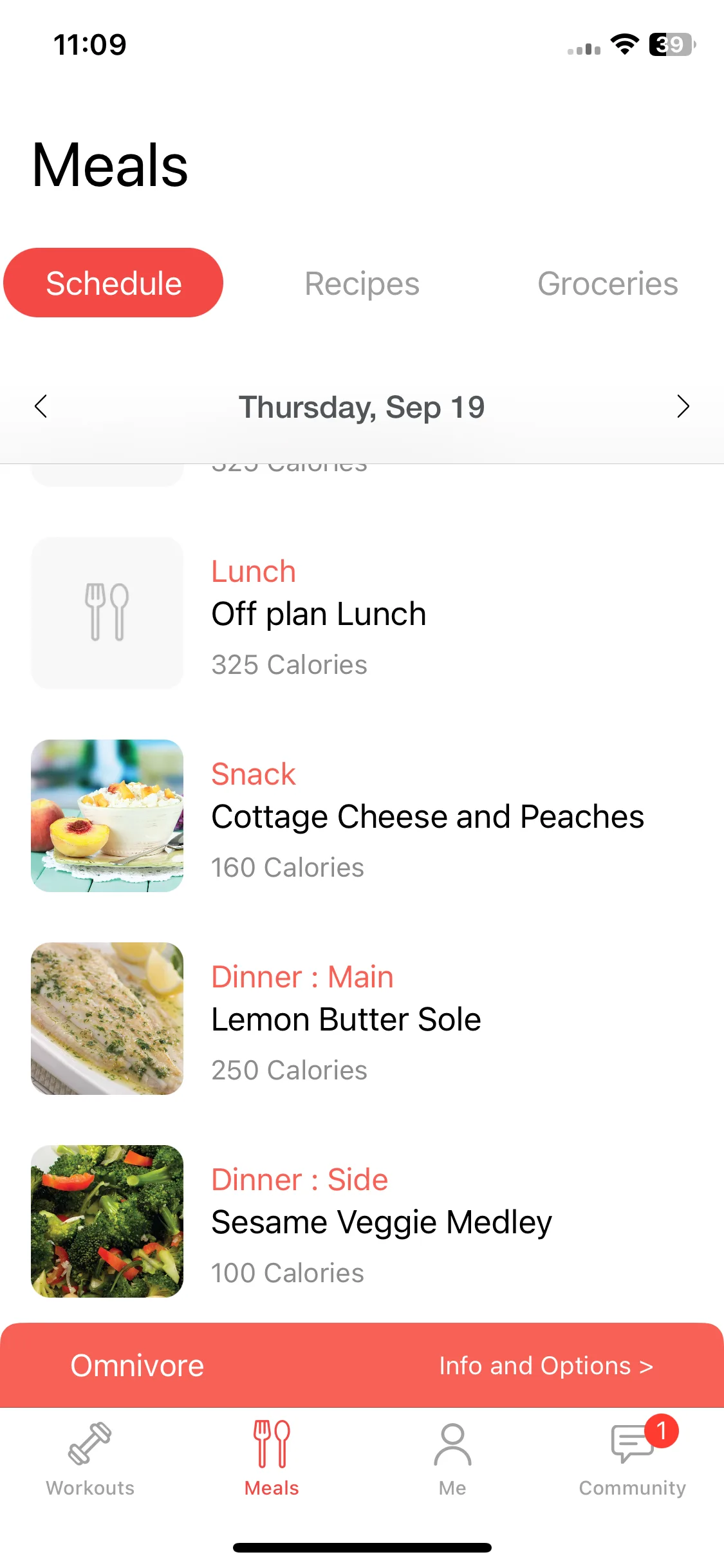This screenshot has height=1568, width=724.
Task: Open the Lemon Butter Sole photo
Action: tap(107, 1018)
